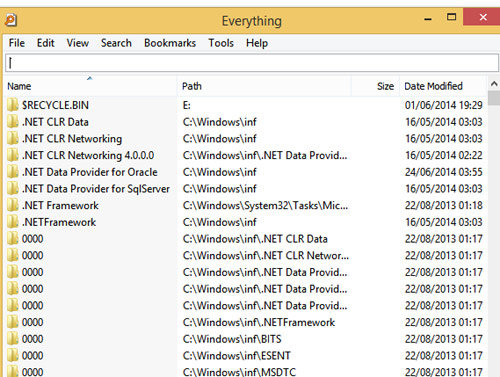Select the .NET Framework entry with a space
500x377 pixels.
pyautogui.click(x=60, y=205)
